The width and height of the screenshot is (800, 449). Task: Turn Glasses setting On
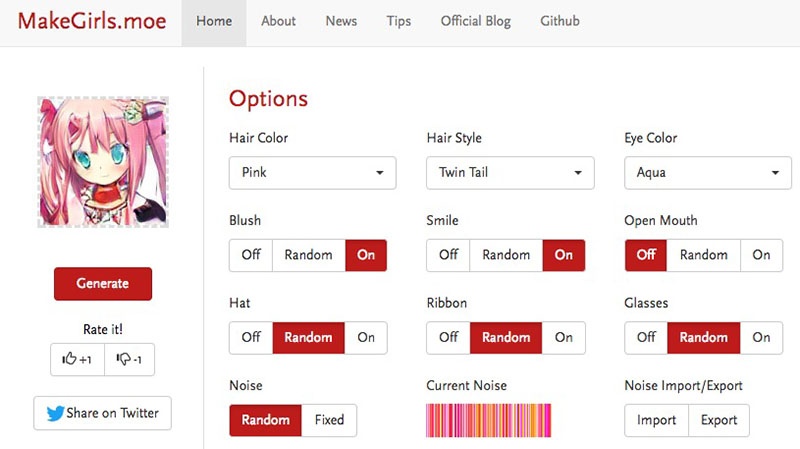pyautogui.click(x=762, y=337)
